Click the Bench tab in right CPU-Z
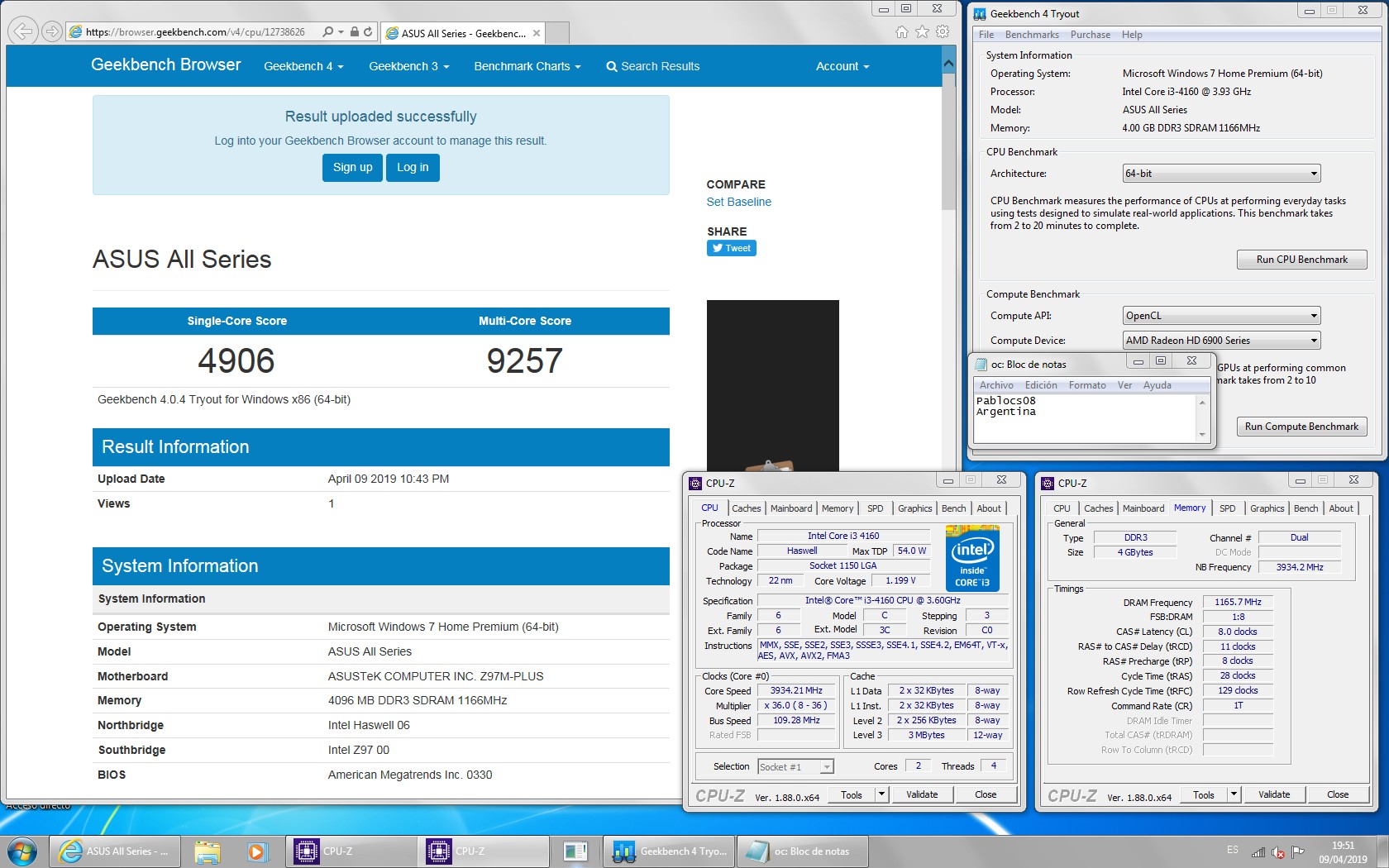 [x=1305, y=508]
